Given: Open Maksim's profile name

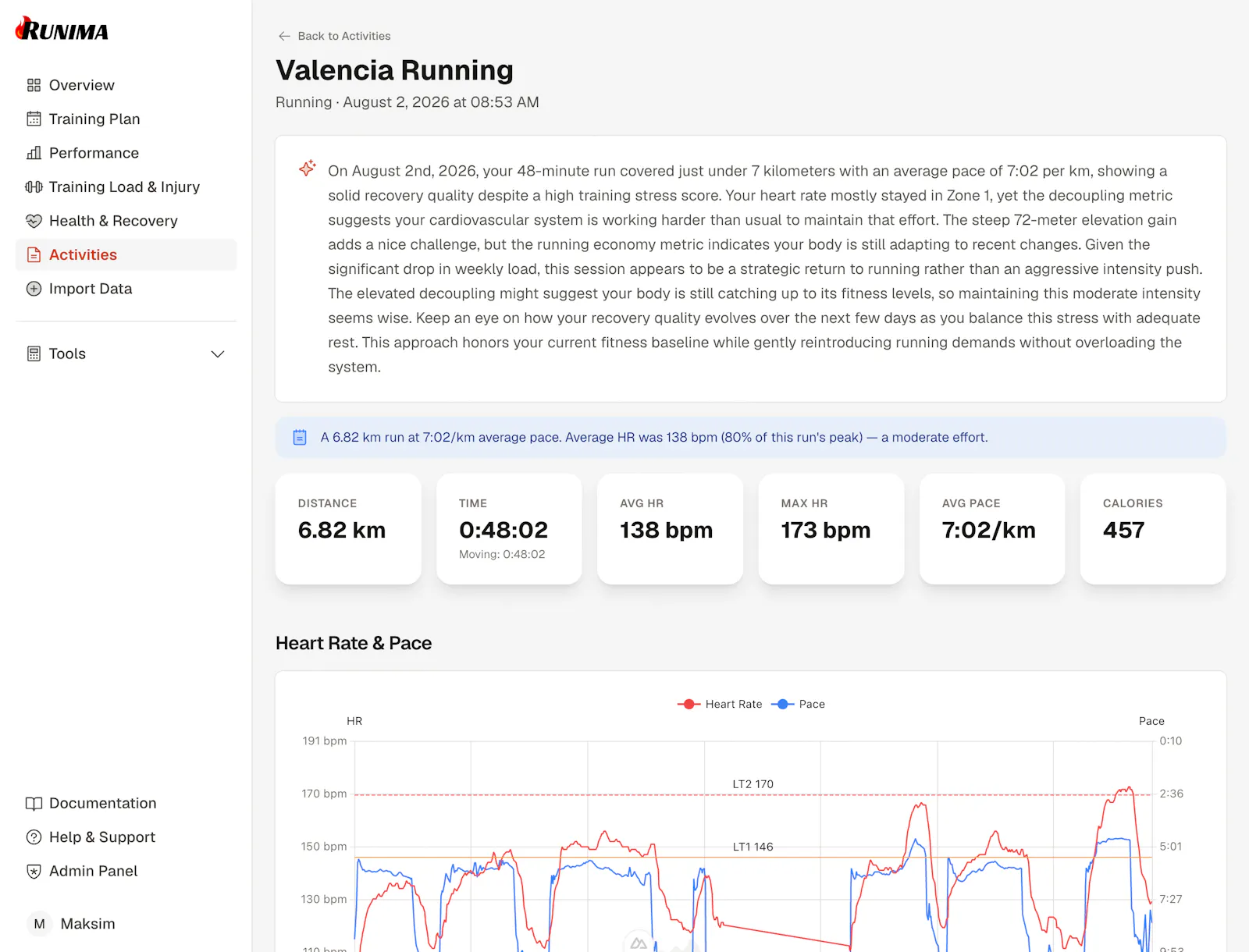Looking at the screenshot, I should click(x=87, y=924).
